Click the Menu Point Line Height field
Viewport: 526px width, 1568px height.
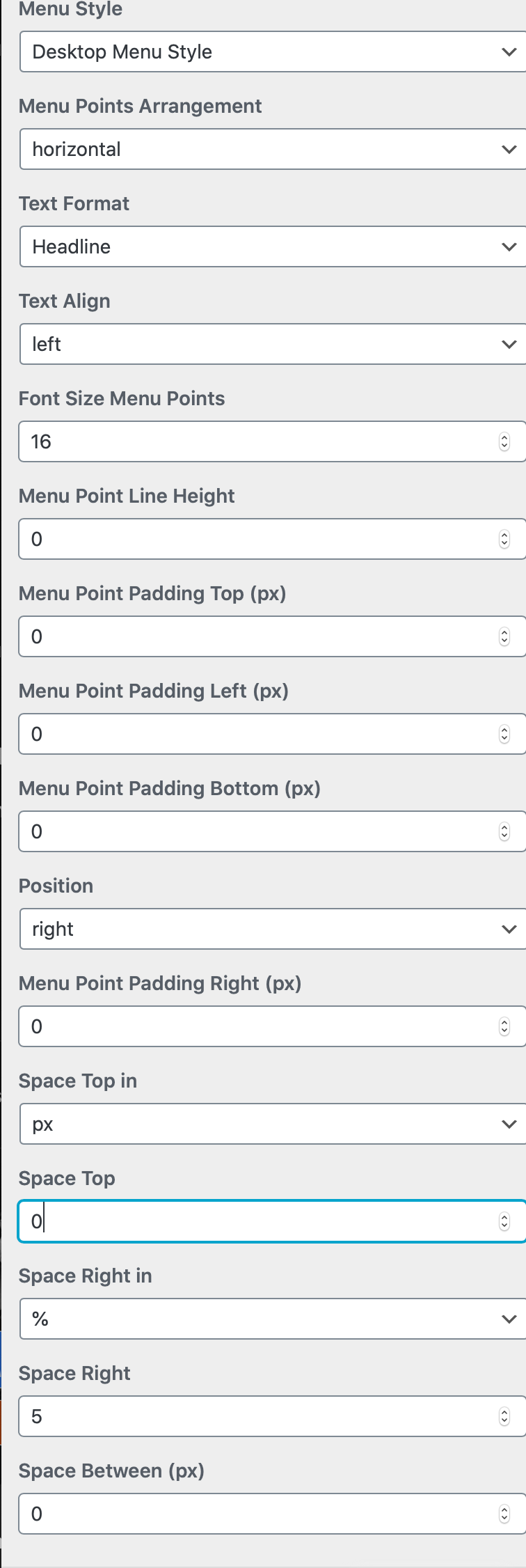pyautogui.click(x=257, y=539)
